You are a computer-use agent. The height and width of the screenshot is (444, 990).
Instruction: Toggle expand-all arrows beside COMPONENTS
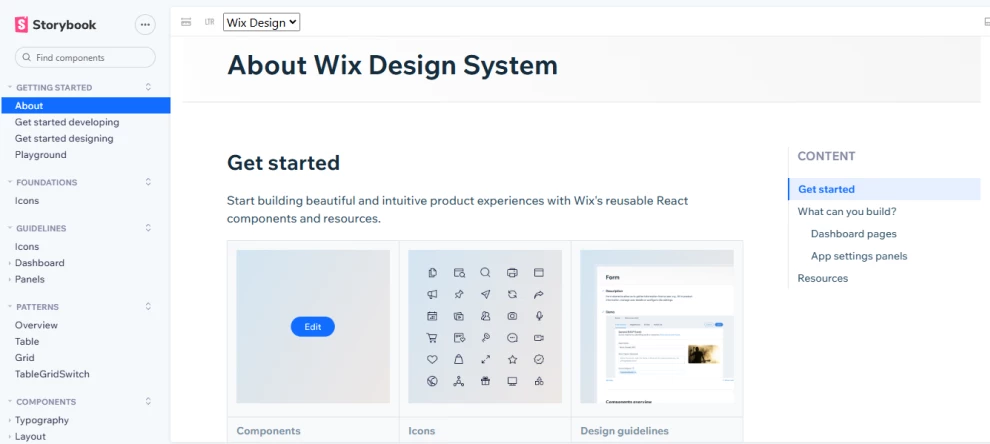148,401
